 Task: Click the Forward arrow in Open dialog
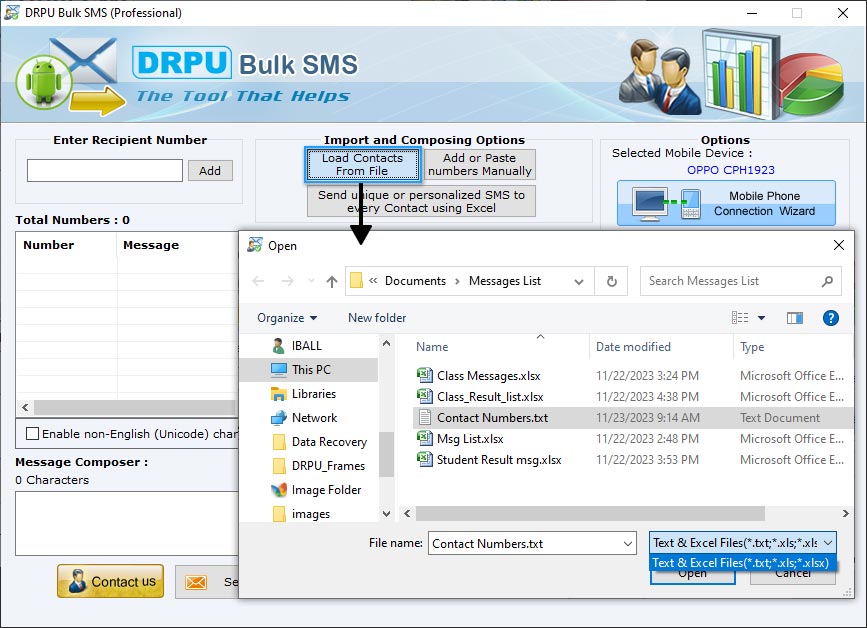pyautogui.click(x=288, y=281)
